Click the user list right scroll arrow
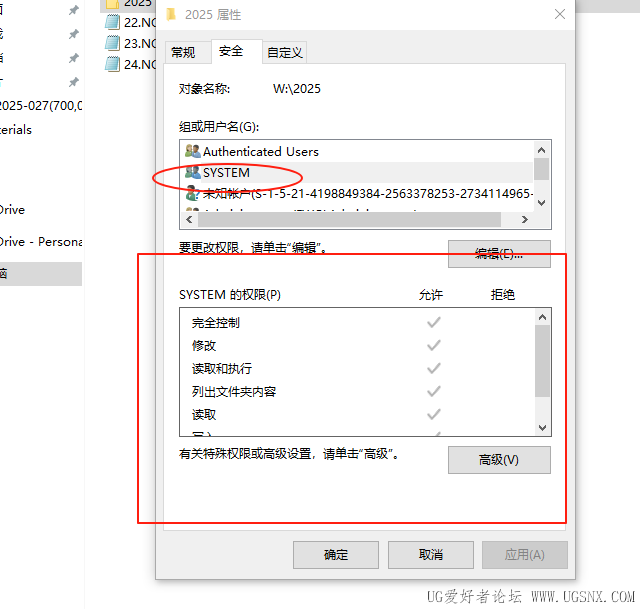The width and height of the screenshot is (640, 609). click(x=525, y=220)
